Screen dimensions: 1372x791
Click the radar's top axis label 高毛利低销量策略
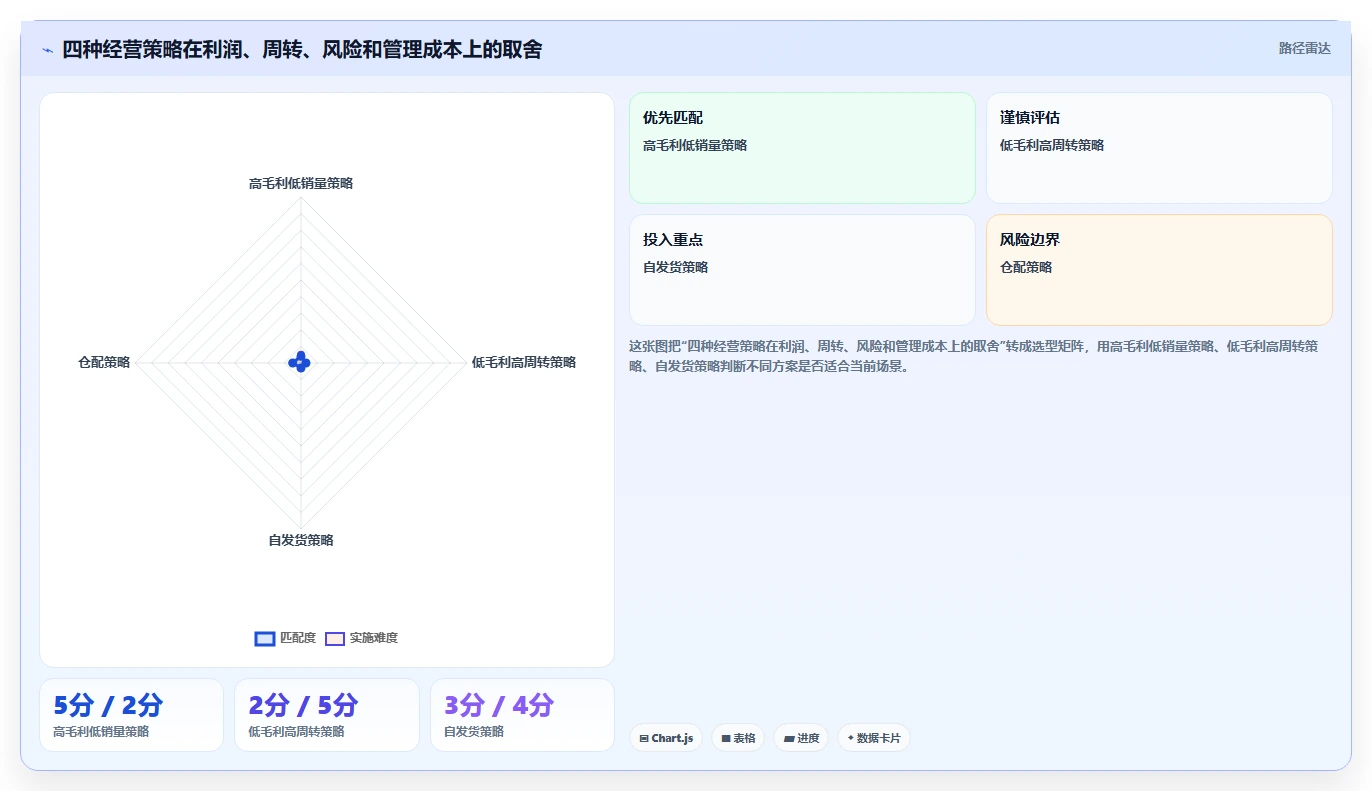(301, 183)
